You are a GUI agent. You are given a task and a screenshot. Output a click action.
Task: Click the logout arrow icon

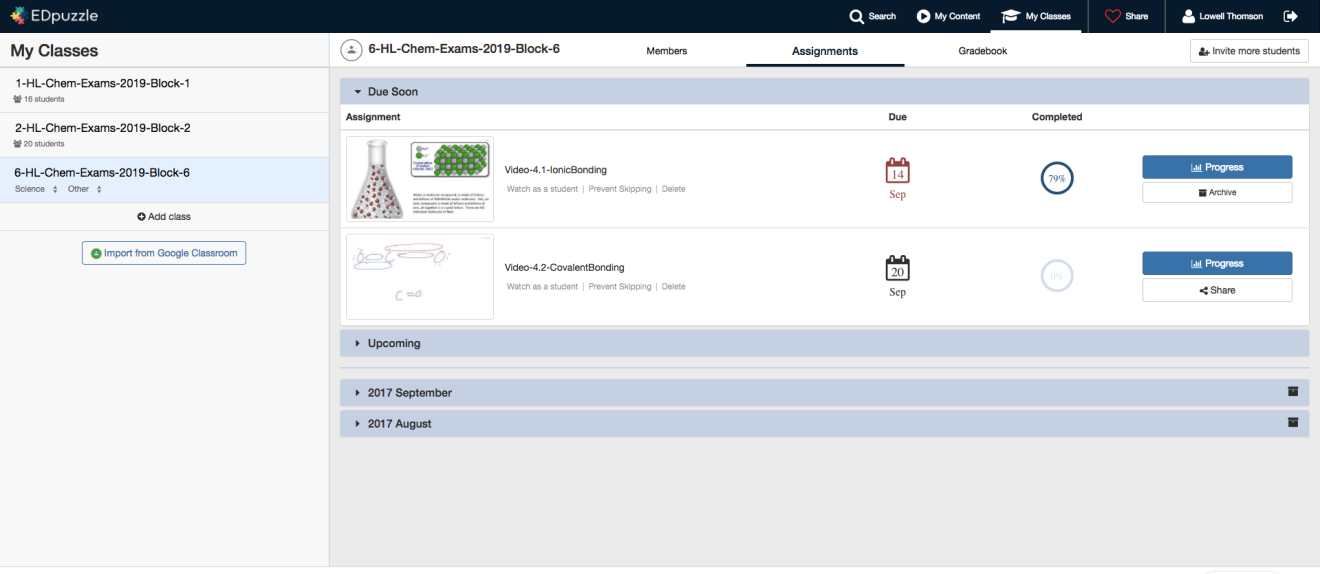tap(1290, 16)
